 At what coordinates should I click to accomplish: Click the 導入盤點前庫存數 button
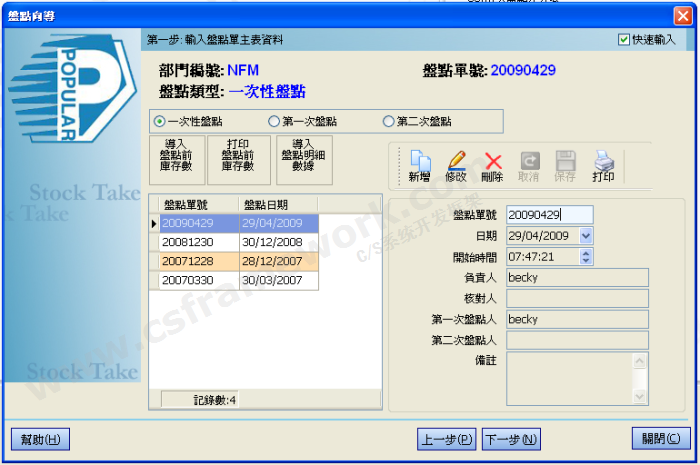point(176,160)
